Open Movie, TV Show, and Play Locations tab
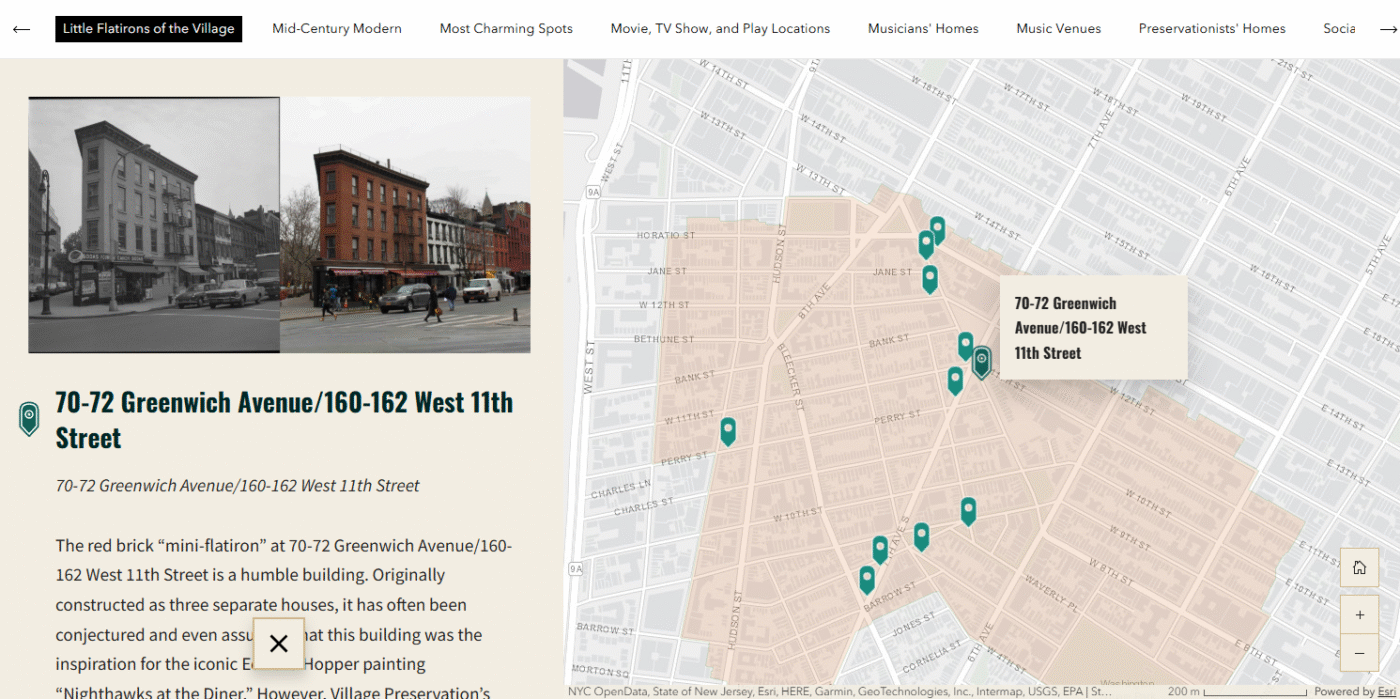The image size is (1400, 699). point(720,29)
